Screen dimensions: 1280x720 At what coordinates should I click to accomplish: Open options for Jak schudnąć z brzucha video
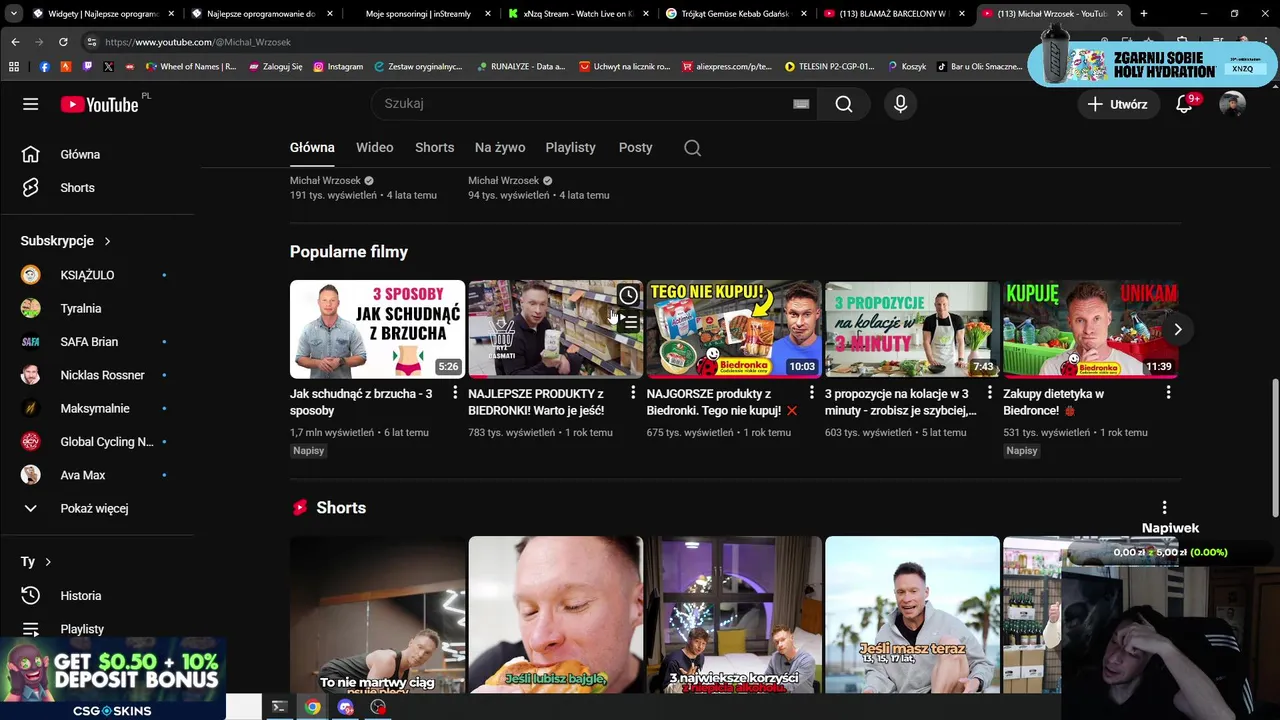455,393
